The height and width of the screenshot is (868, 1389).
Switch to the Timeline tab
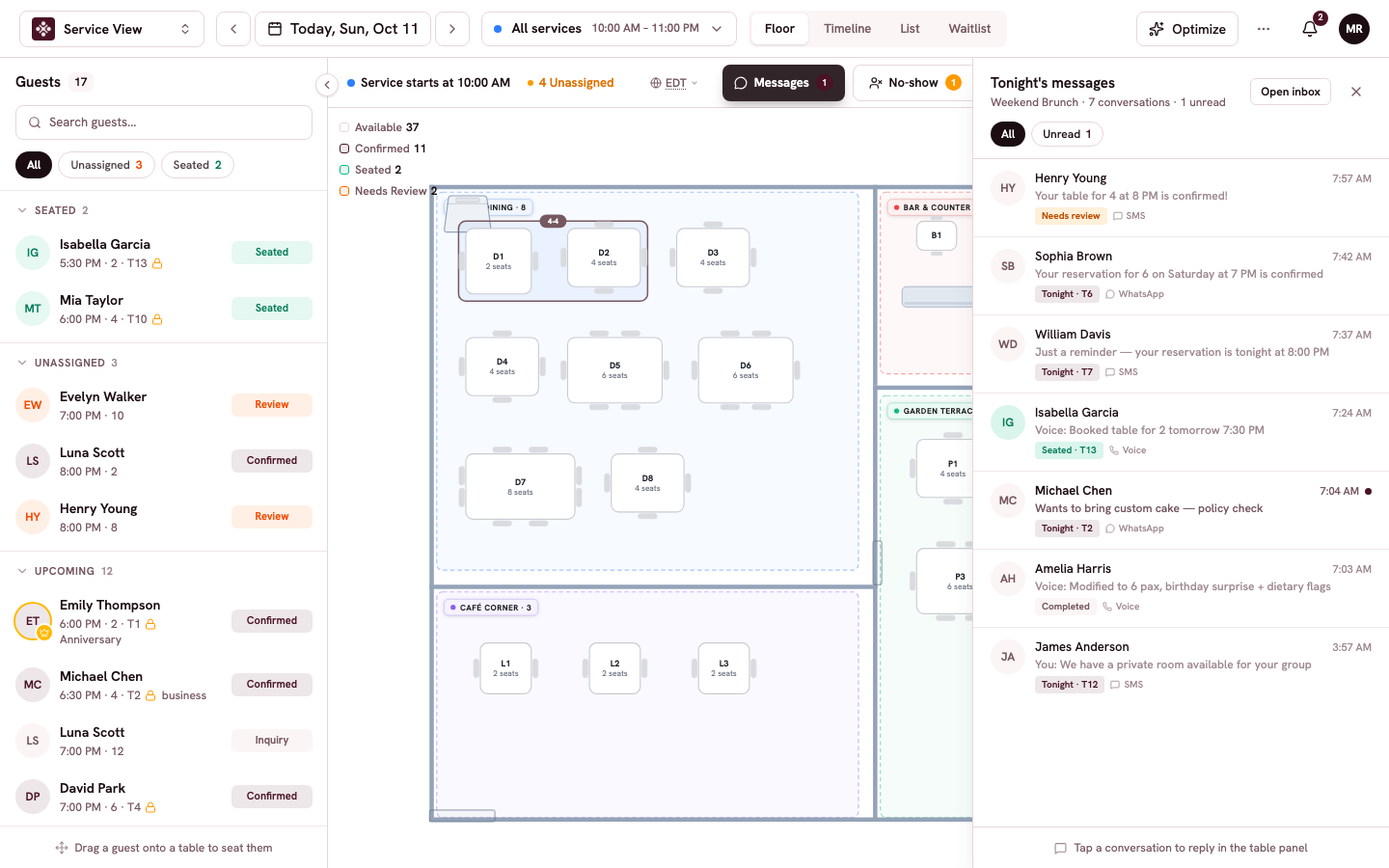pyautogui.click(x=847, y=29)
